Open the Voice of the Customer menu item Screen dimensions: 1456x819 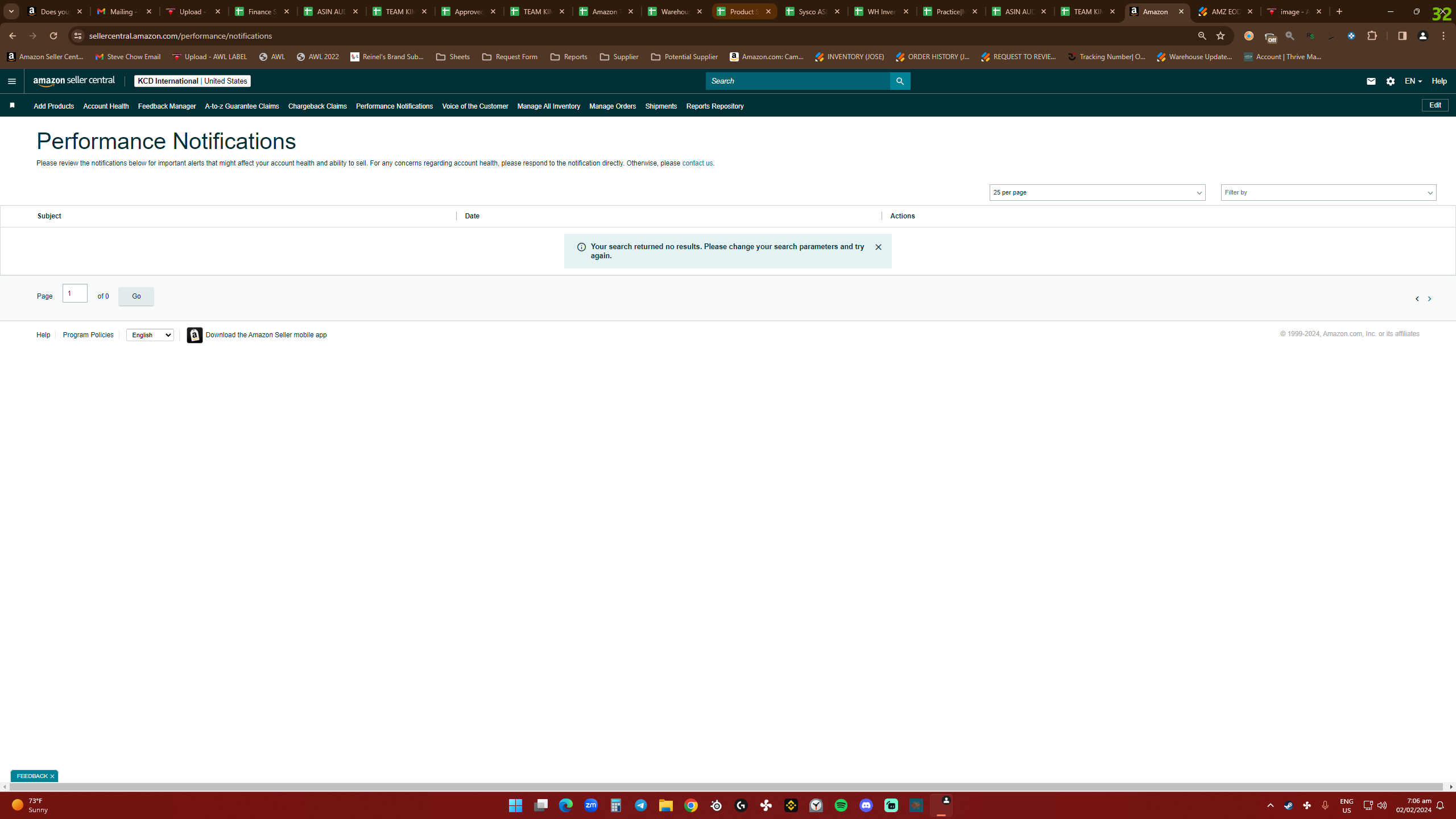click(x=475, y=106)
